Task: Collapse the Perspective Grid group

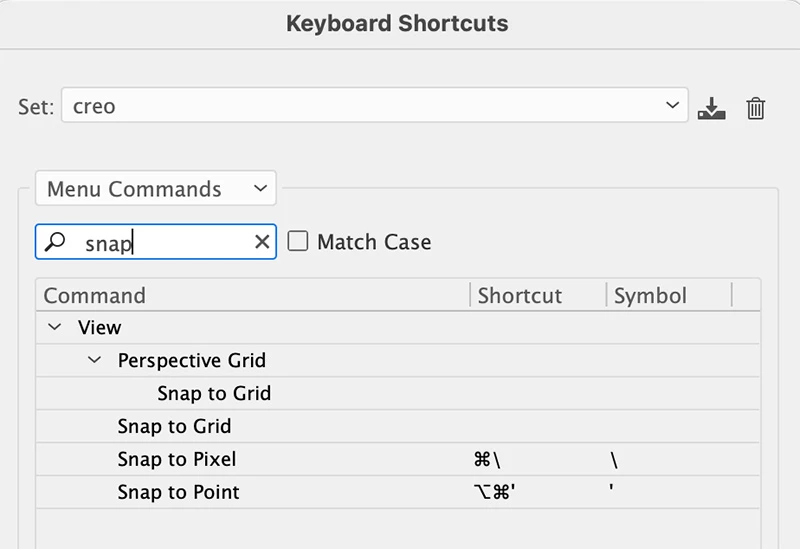Action: [x=95, y=360]
